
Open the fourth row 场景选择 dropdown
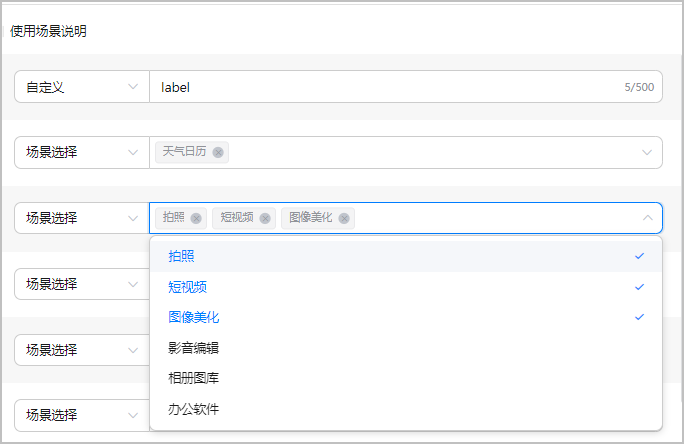click(x=81, y=284)
